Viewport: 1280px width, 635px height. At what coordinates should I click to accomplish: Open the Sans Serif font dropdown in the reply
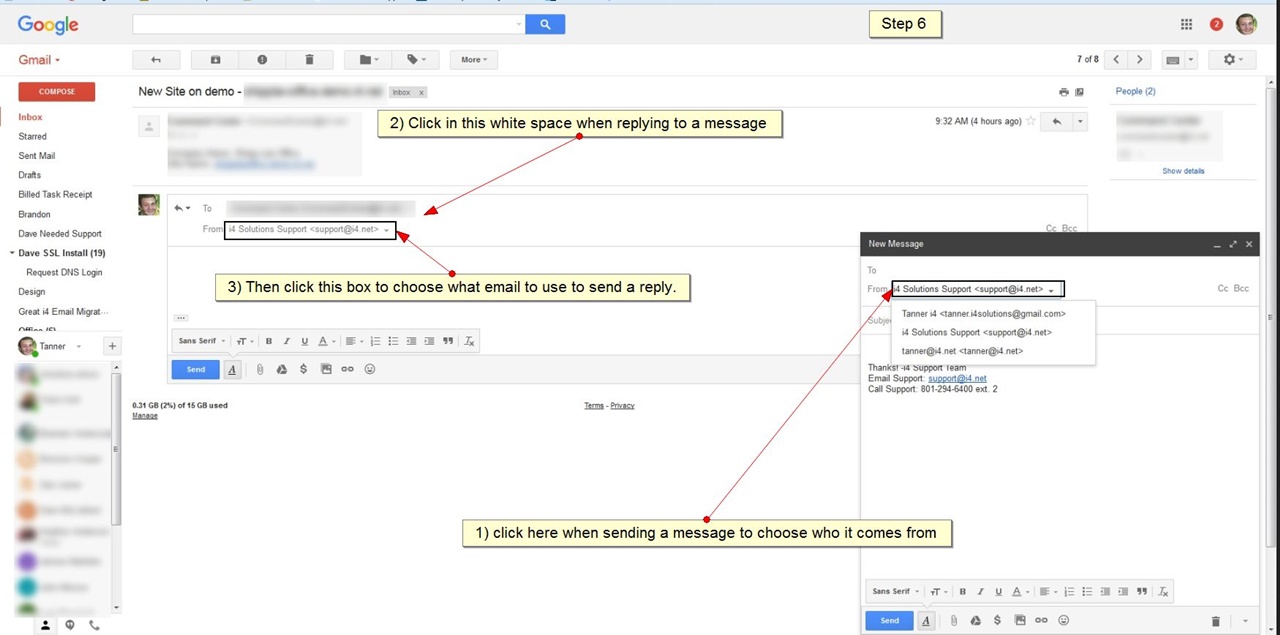(202, 341)
